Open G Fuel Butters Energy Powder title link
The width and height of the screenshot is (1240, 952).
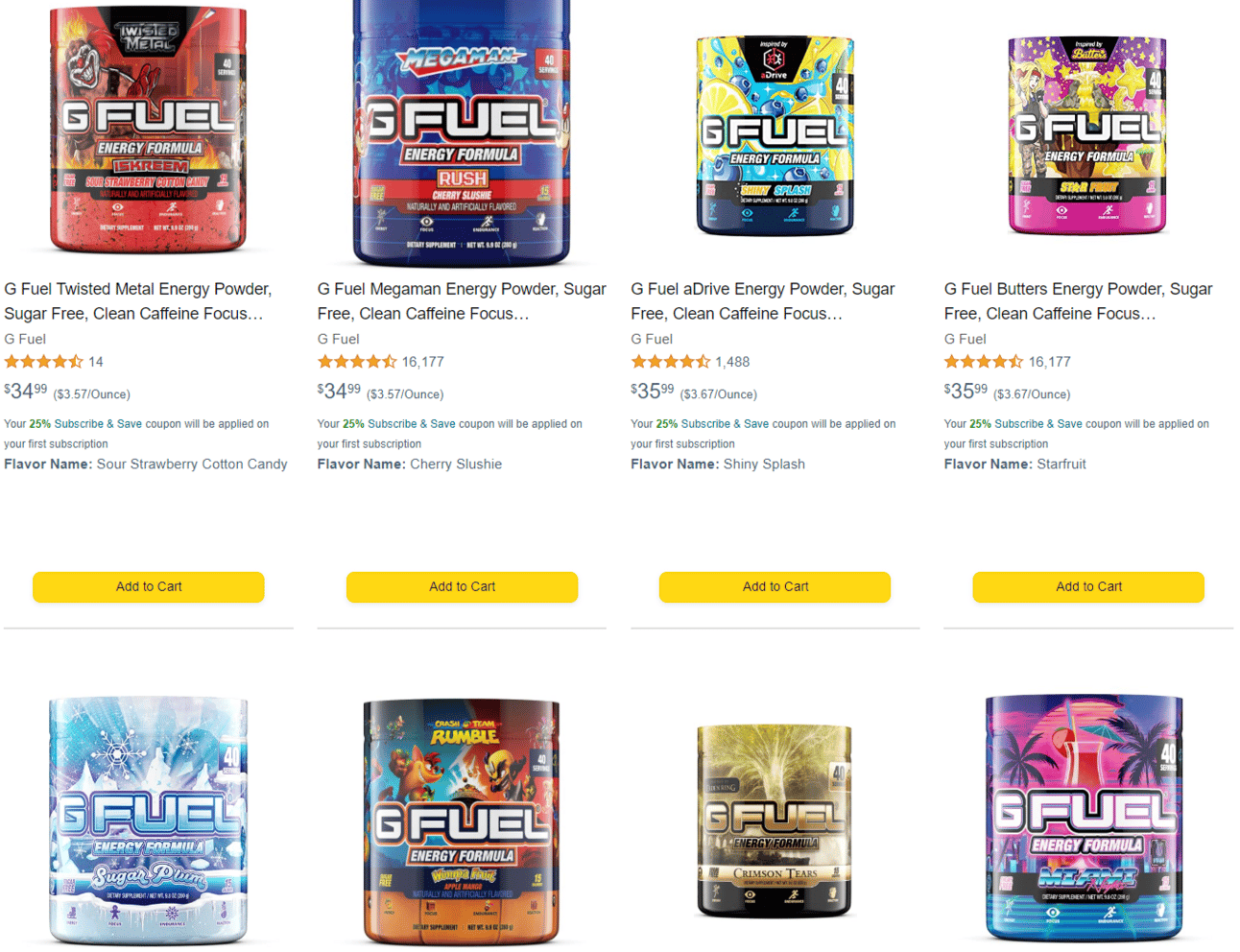tap(1078, 301)
